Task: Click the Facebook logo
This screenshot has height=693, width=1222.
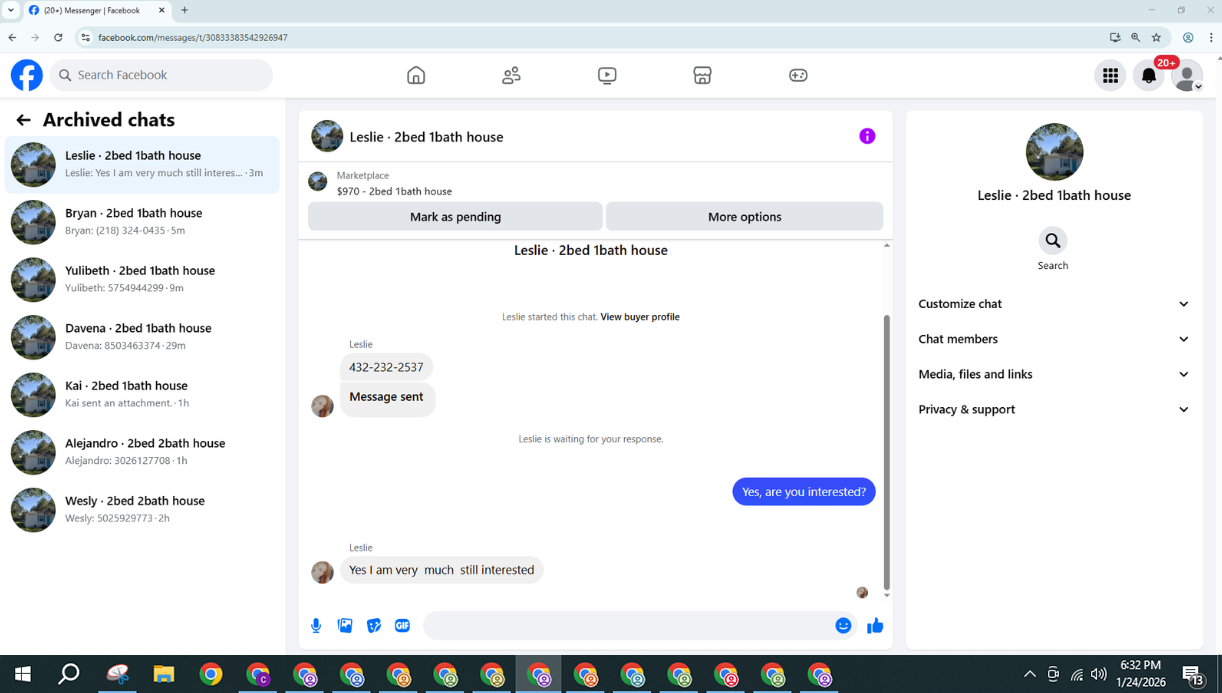Action: tap(27, 75)
